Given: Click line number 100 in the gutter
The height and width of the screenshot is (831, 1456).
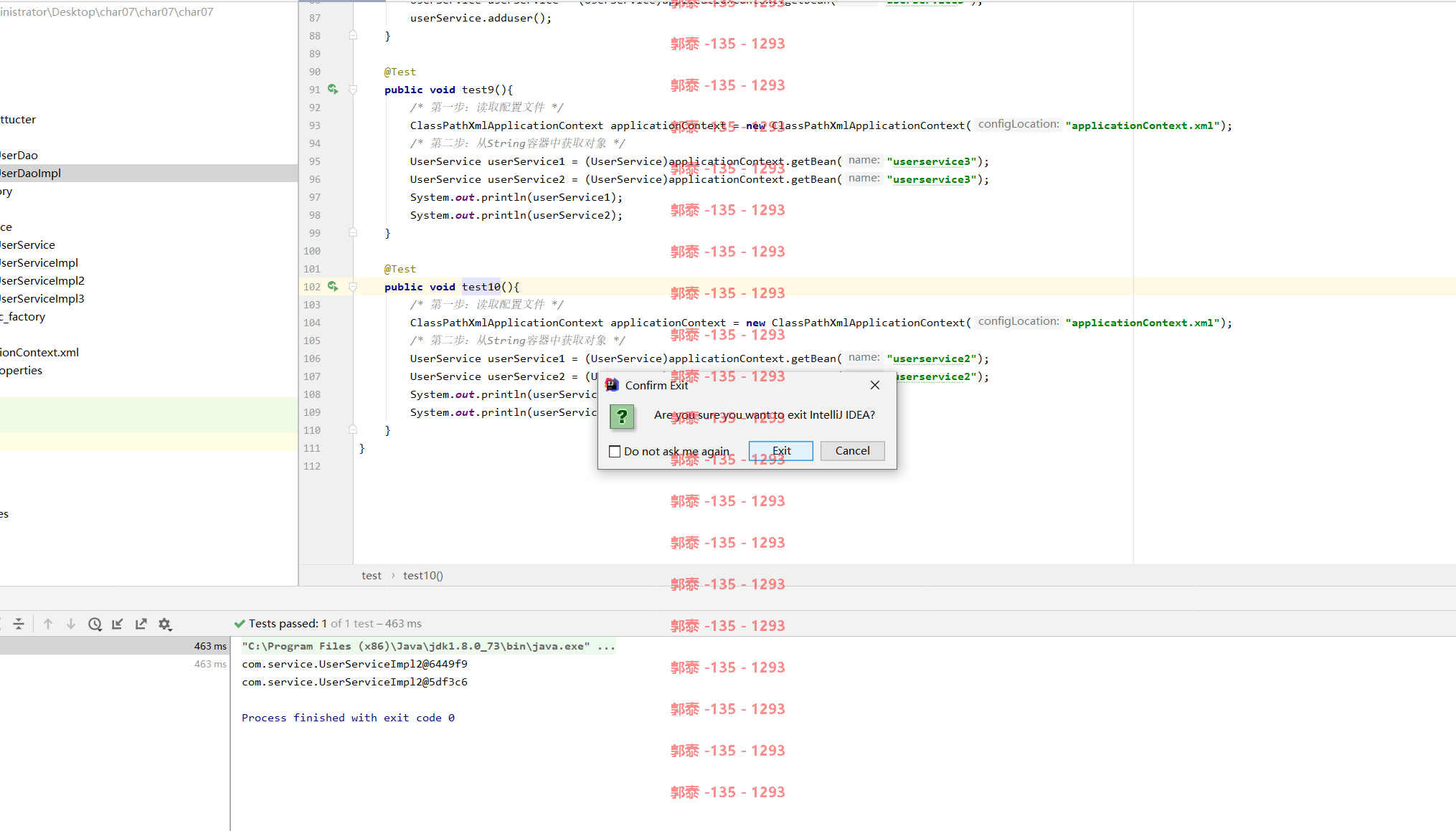Looking at the screenshot, I should pyautogui.click(x=312, y=251).
